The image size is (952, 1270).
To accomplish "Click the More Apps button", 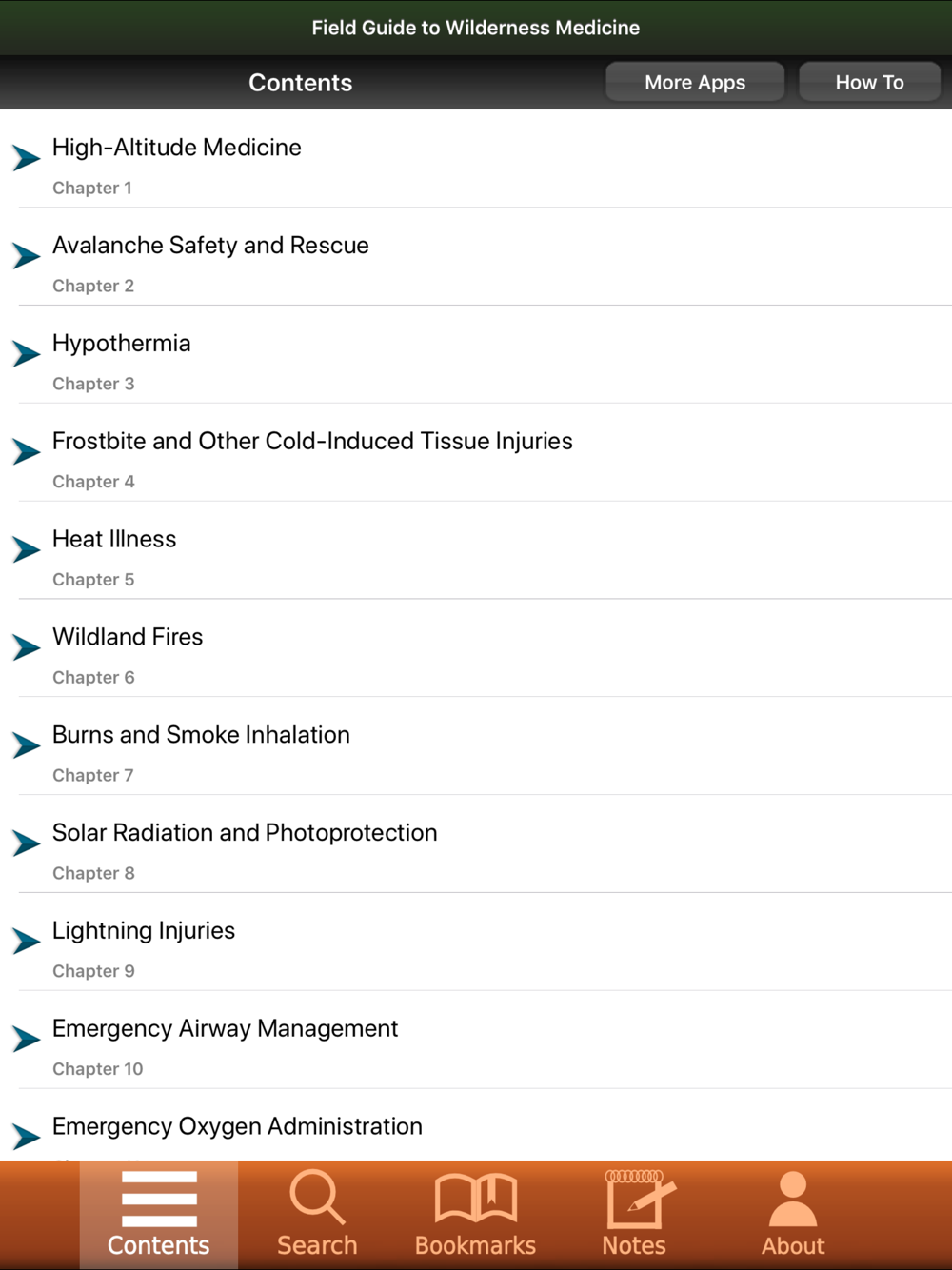I will [695, 82].
